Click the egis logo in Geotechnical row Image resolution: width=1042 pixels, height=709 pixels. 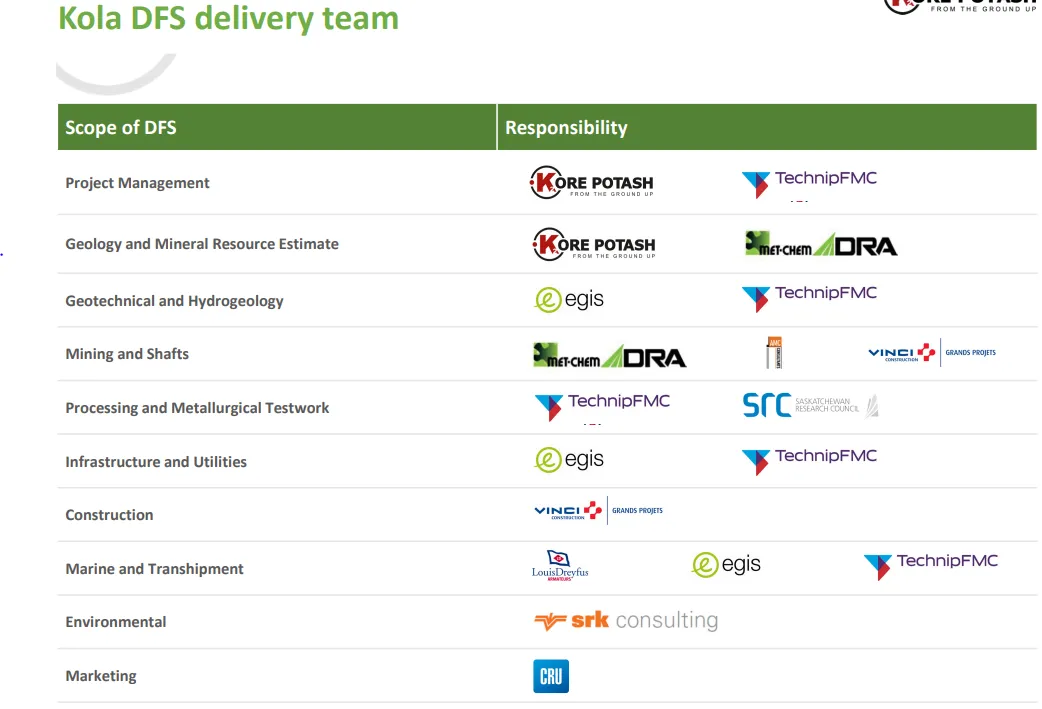pyautogui.click(x=569, y=299)
